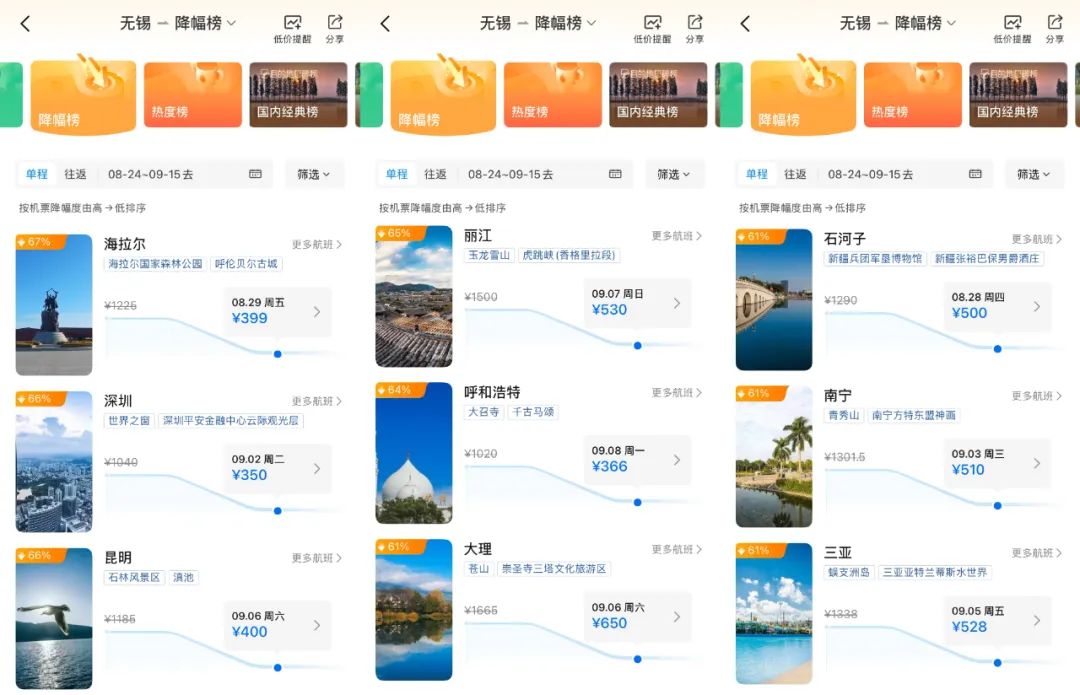This screenshot has width=1080, height=695.
Task: Open the calendar icon in the rightmost date field
Action: tap(975, 174)
